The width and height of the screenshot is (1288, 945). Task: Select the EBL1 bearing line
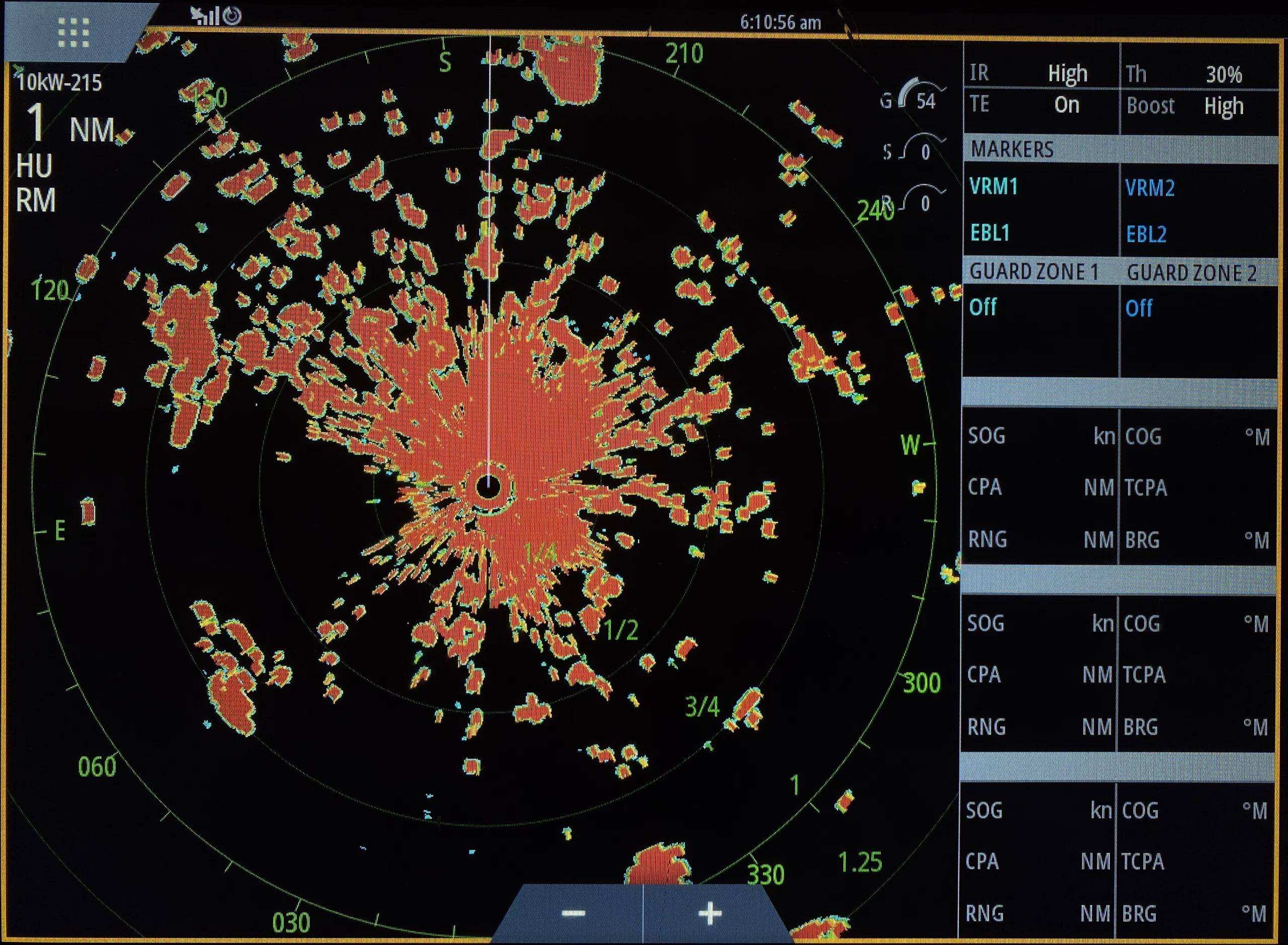990,233
